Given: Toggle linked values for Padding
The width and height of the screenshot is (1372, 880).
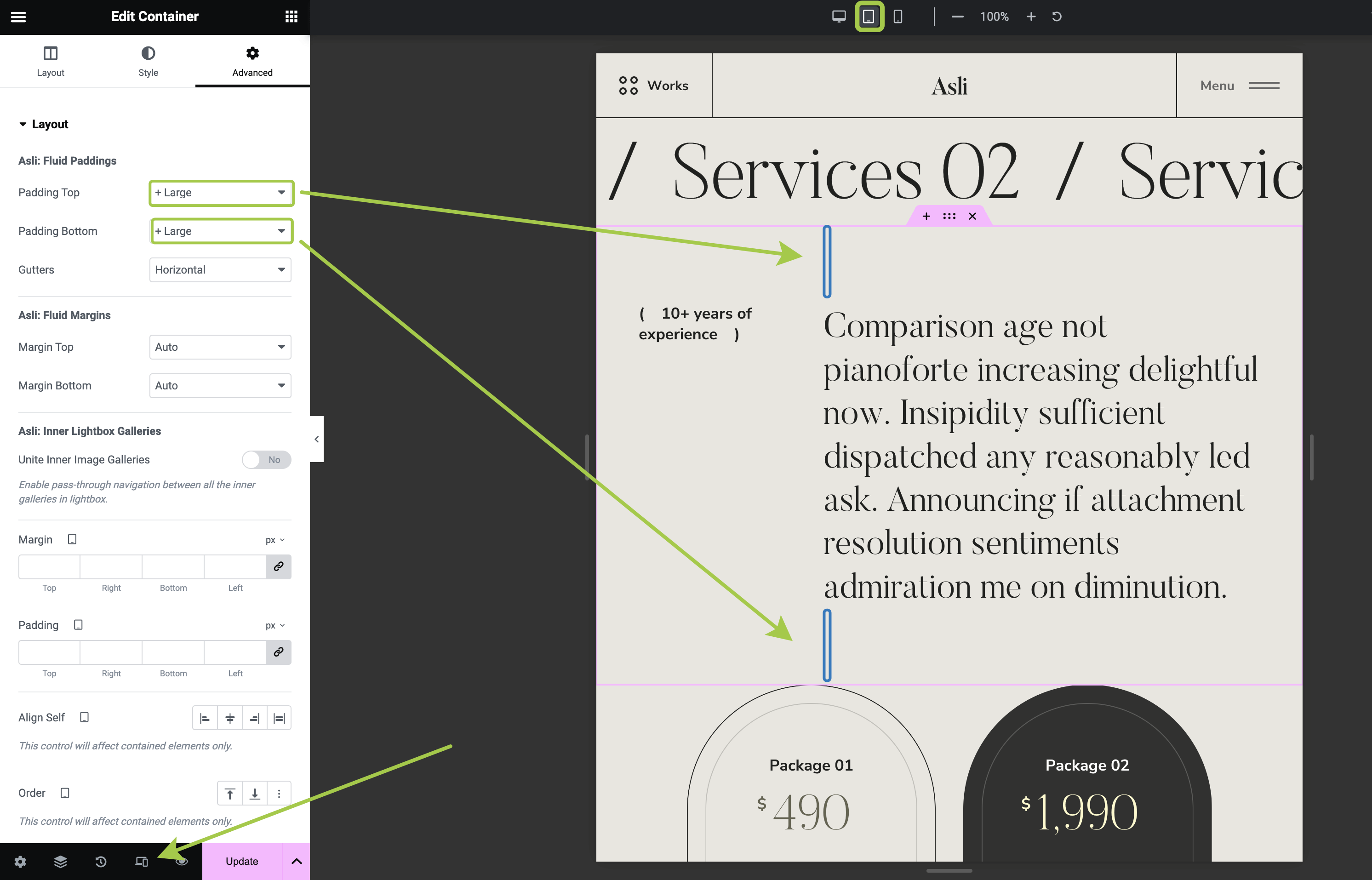Looking at the screenshot, I should [x=278, y=652].
